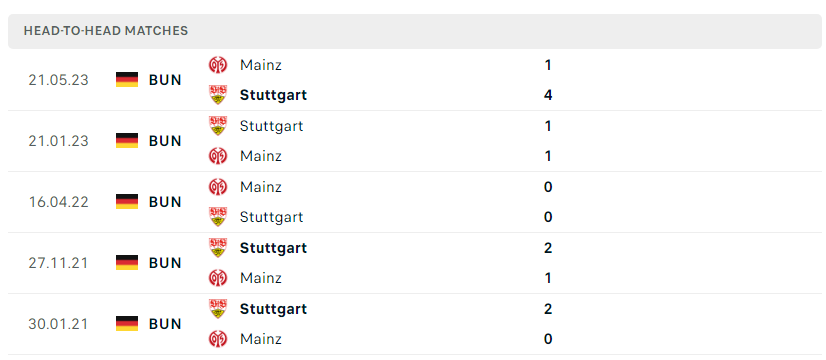The image size is (826, 360).
Task: Click German flag next to 30.01.21
Action: (127, 324)
